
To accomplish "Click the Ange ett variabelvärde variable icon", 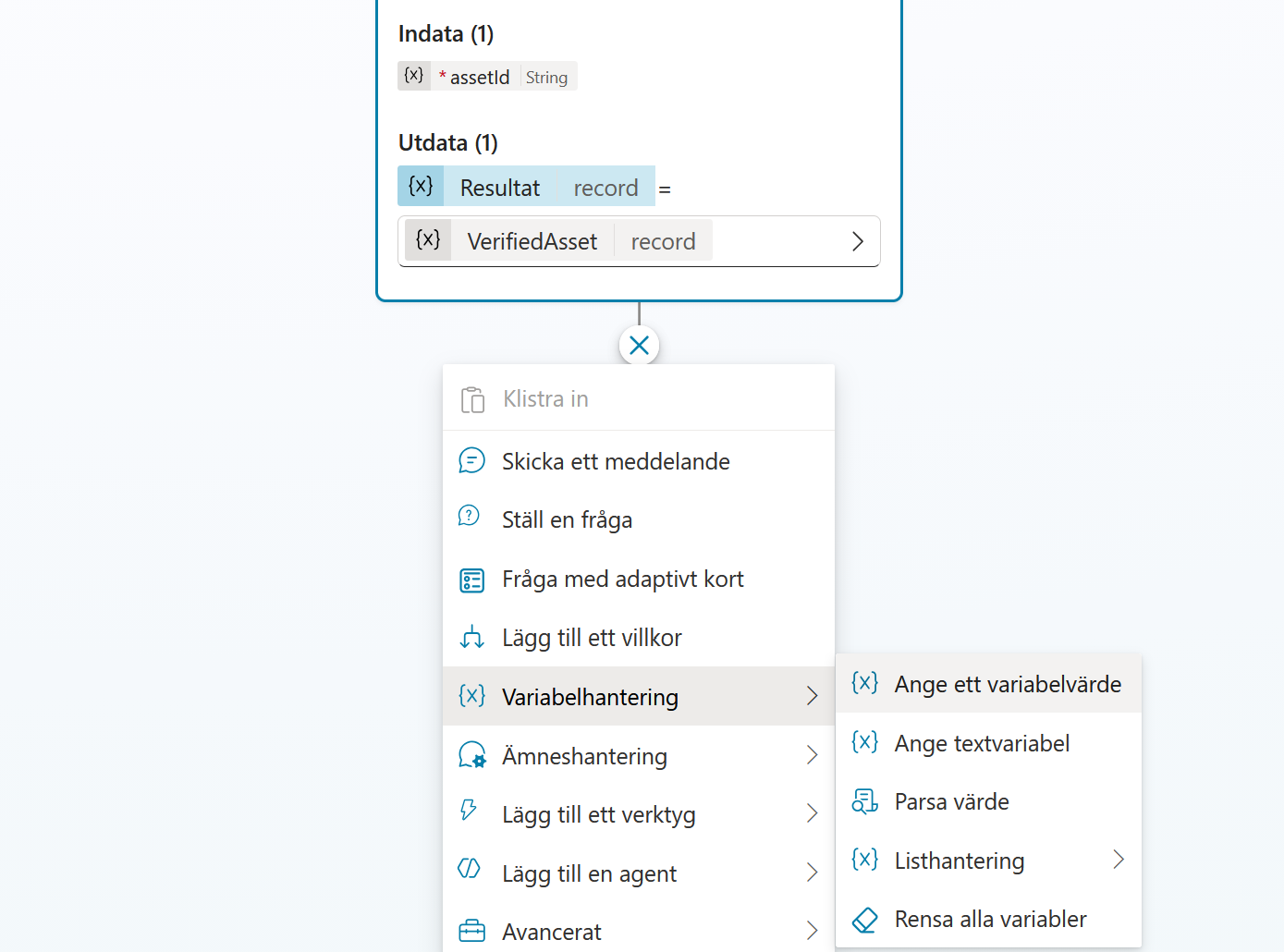I will 865,683.
